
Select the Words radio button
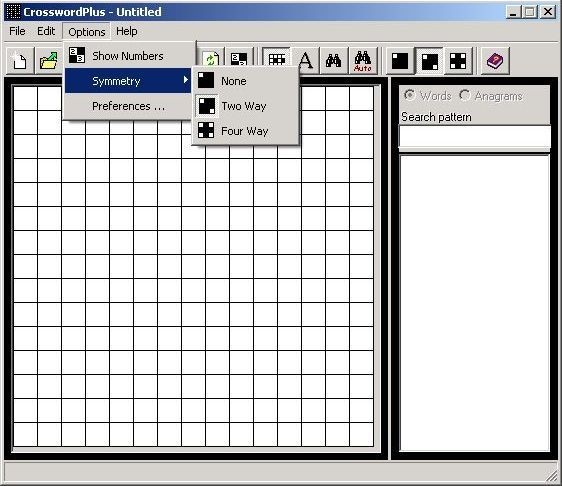tap(427, 96)
